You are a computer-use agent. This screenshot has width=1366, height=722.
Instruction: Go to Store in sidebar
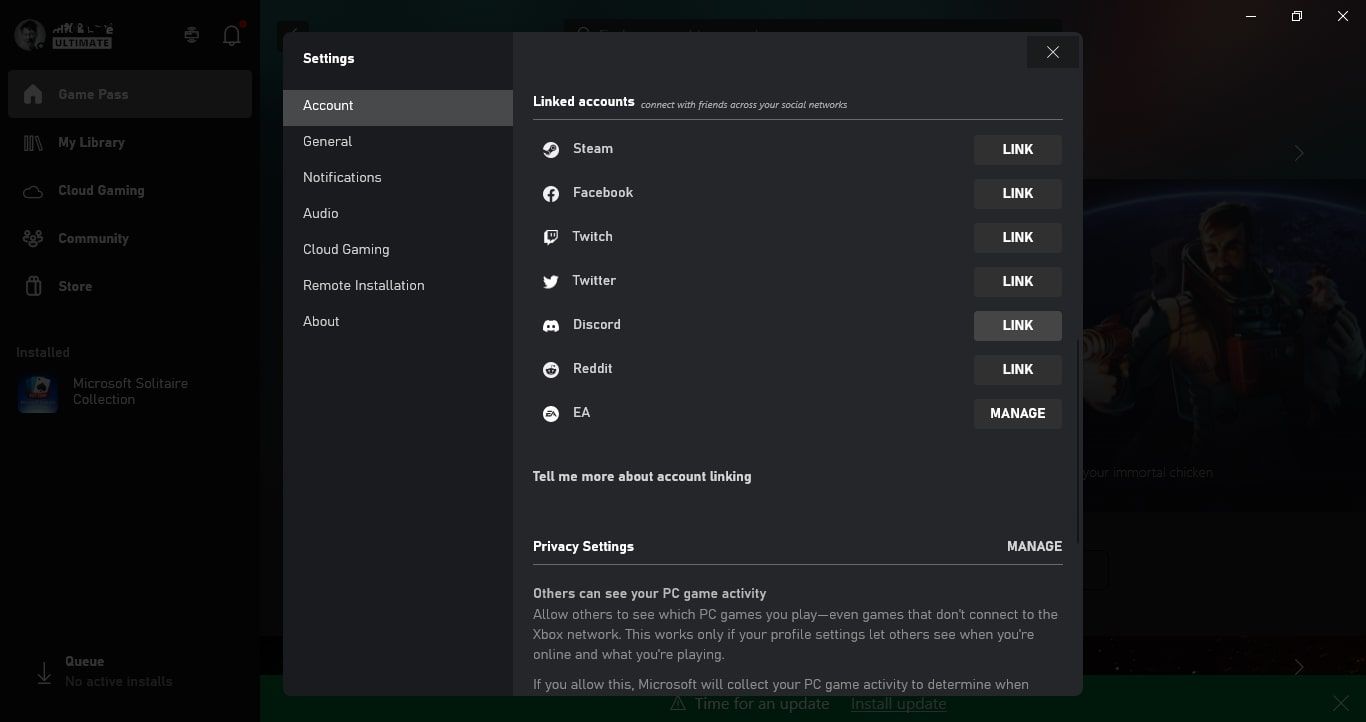130,286
